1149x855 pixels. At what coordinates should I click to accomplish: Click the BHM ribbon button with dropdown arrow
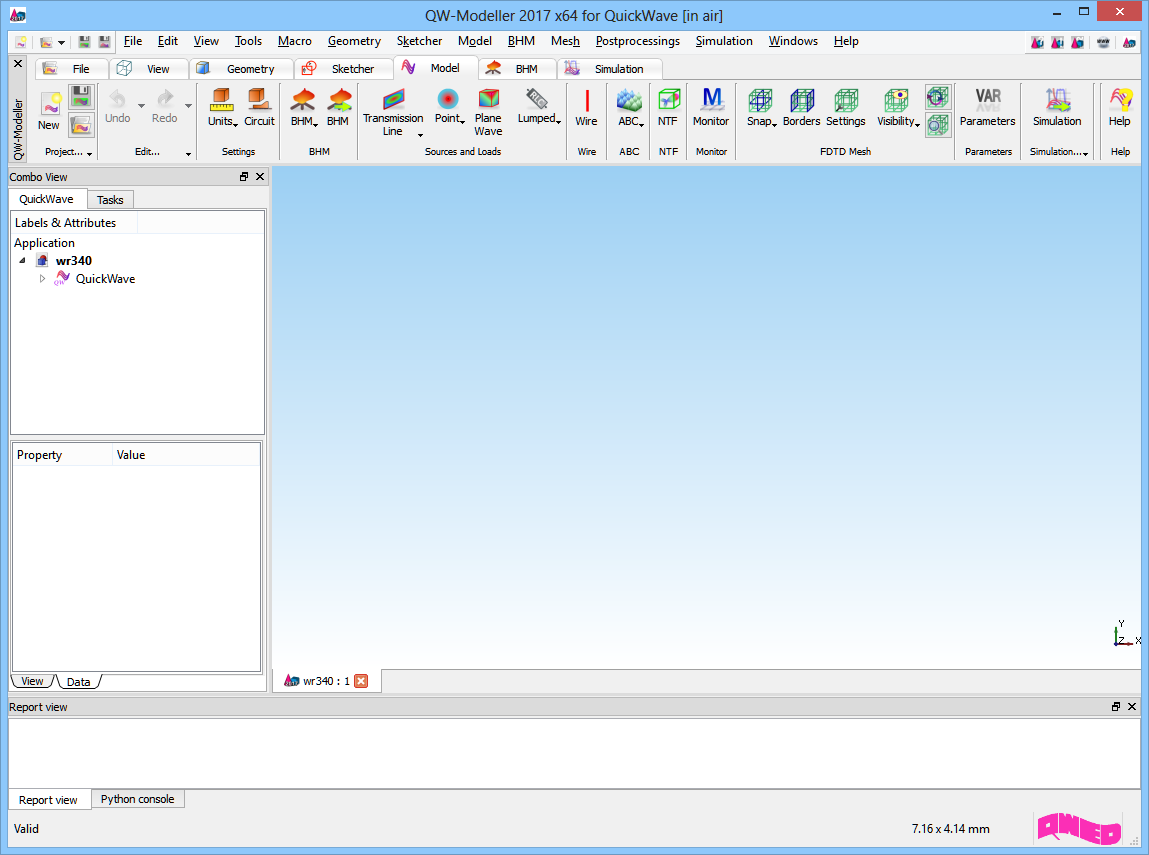(x=304, y=107)
